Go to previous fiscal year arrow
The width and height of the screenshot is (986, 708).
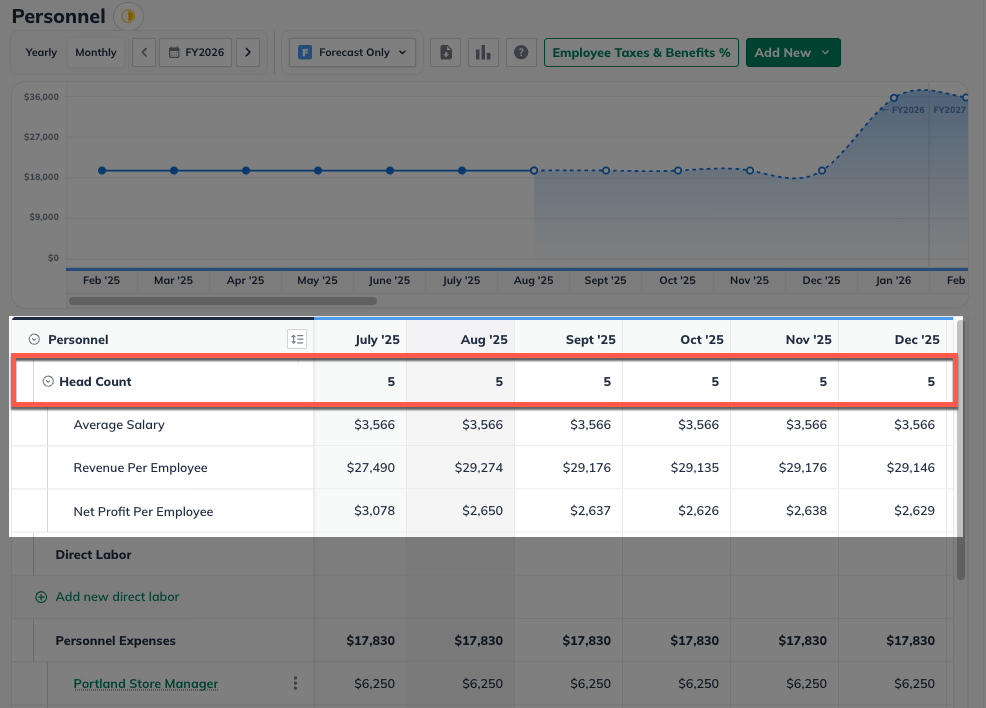144,53
